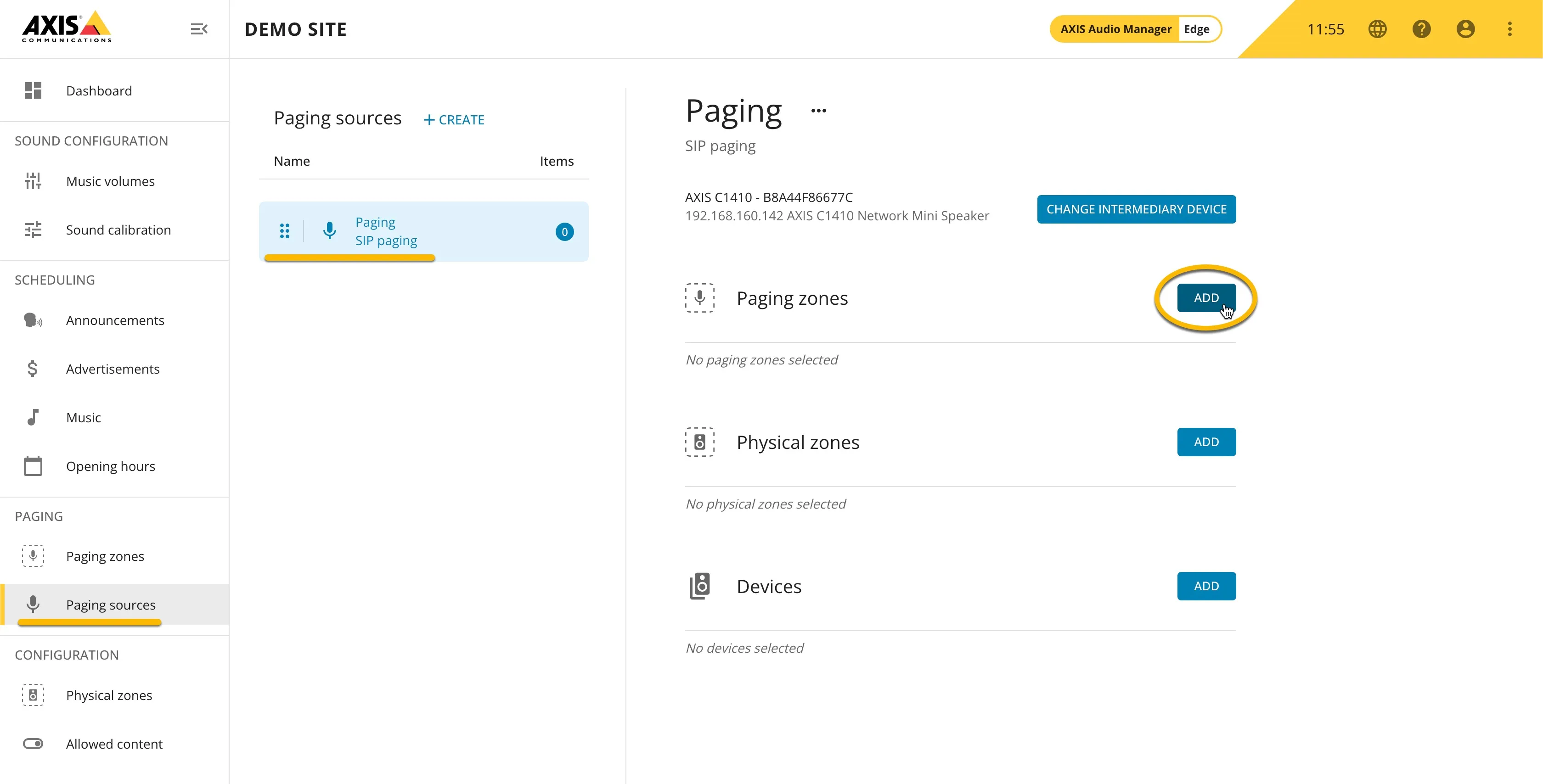Click the AXIS Communications logo
Image resolution: width=1543 pixels, height=784 pixels.
pyautogui.click(x=67, y=27)
